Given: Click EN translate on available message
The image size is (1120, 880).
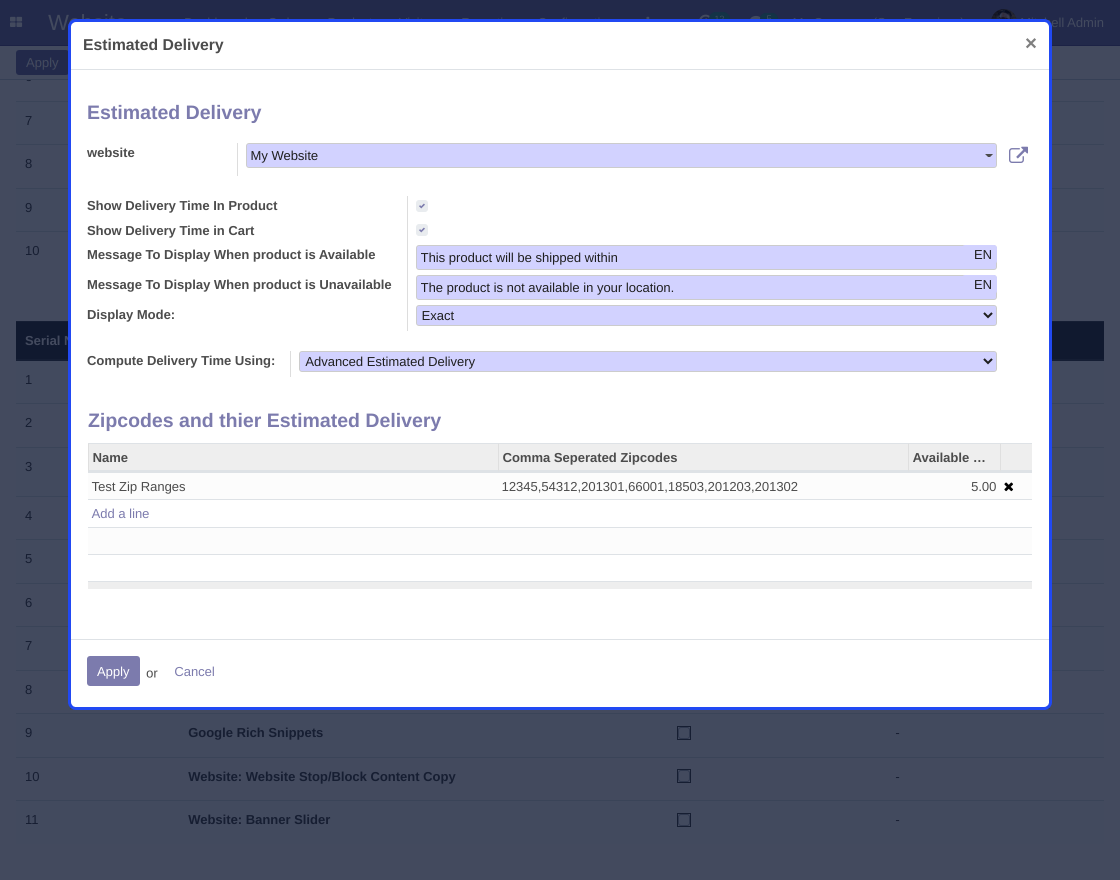Looking at the screenshot, I should tap(982, 255).
